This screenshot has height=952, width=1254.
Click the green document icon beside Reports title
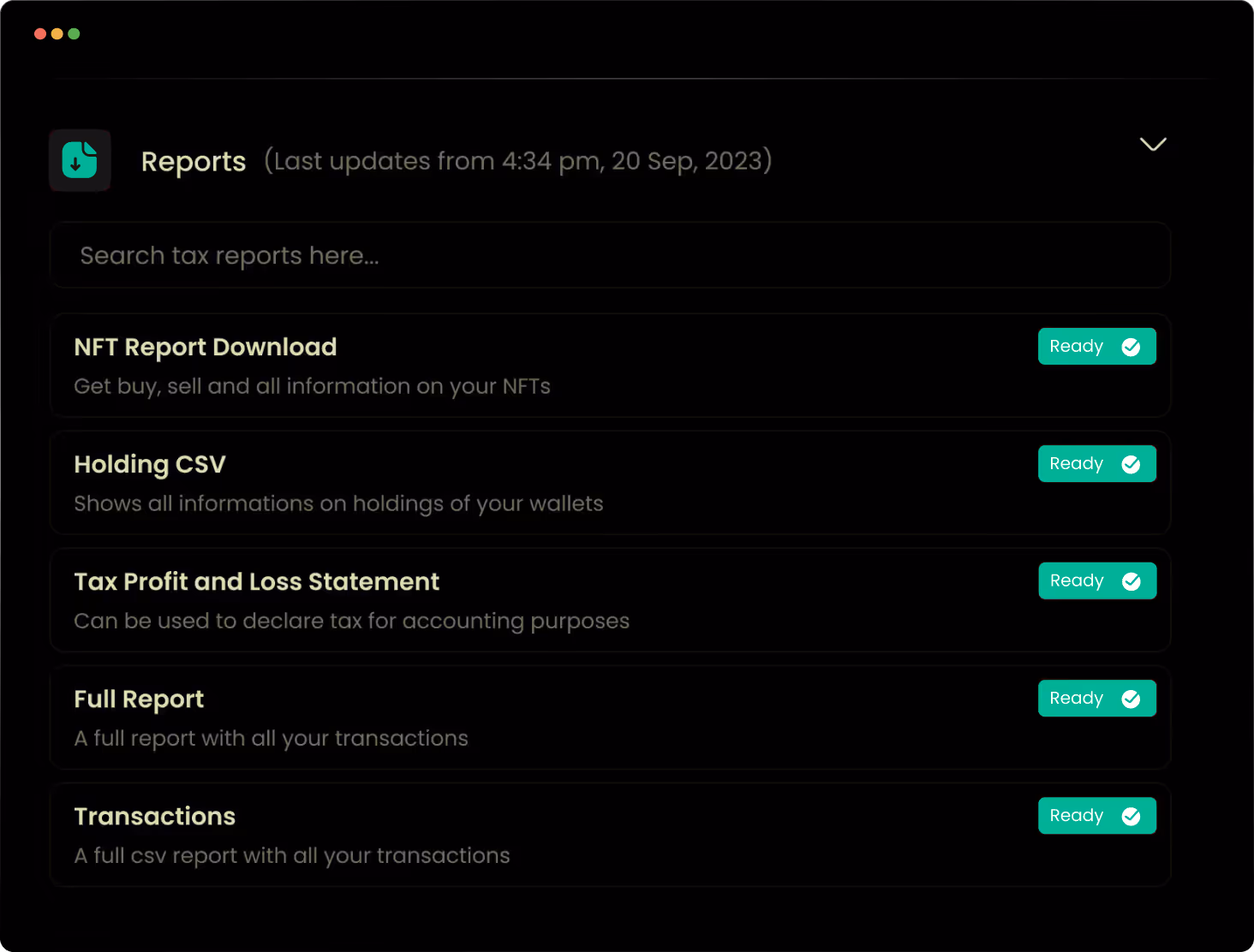pos(80,160)
